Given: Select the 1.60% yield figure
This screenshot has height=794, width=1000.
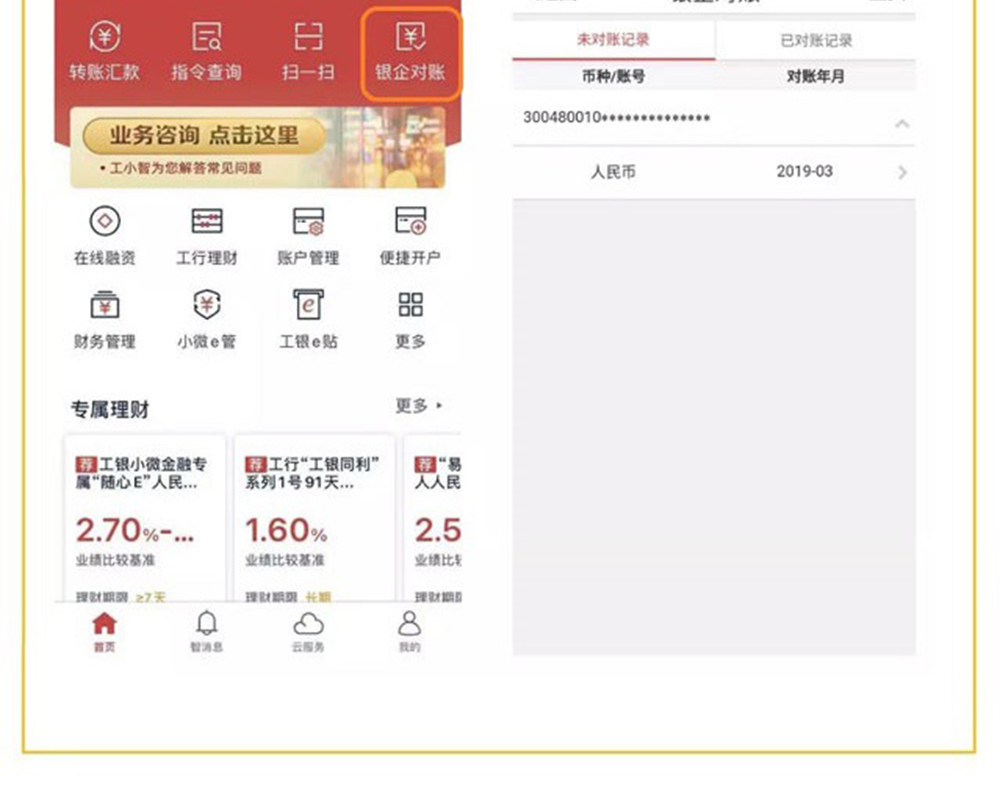Looking at the screenshot, I should [x=286, y=531].
